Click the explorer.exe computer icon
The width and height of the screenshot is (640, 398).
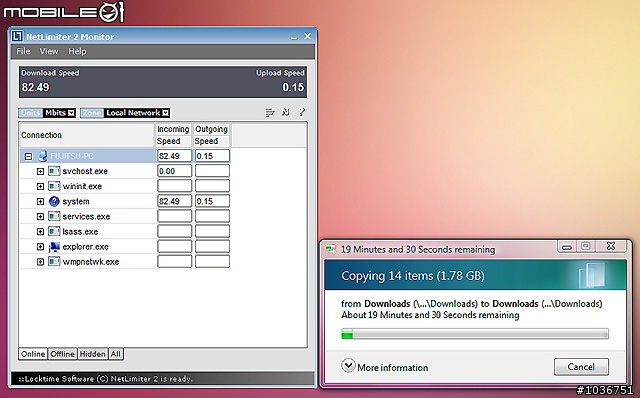tap(54, 247)
